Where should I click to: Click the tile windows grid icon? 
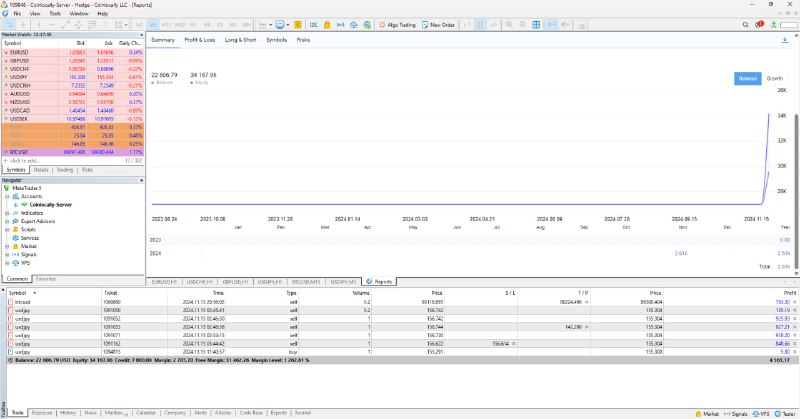coord(536,24)
